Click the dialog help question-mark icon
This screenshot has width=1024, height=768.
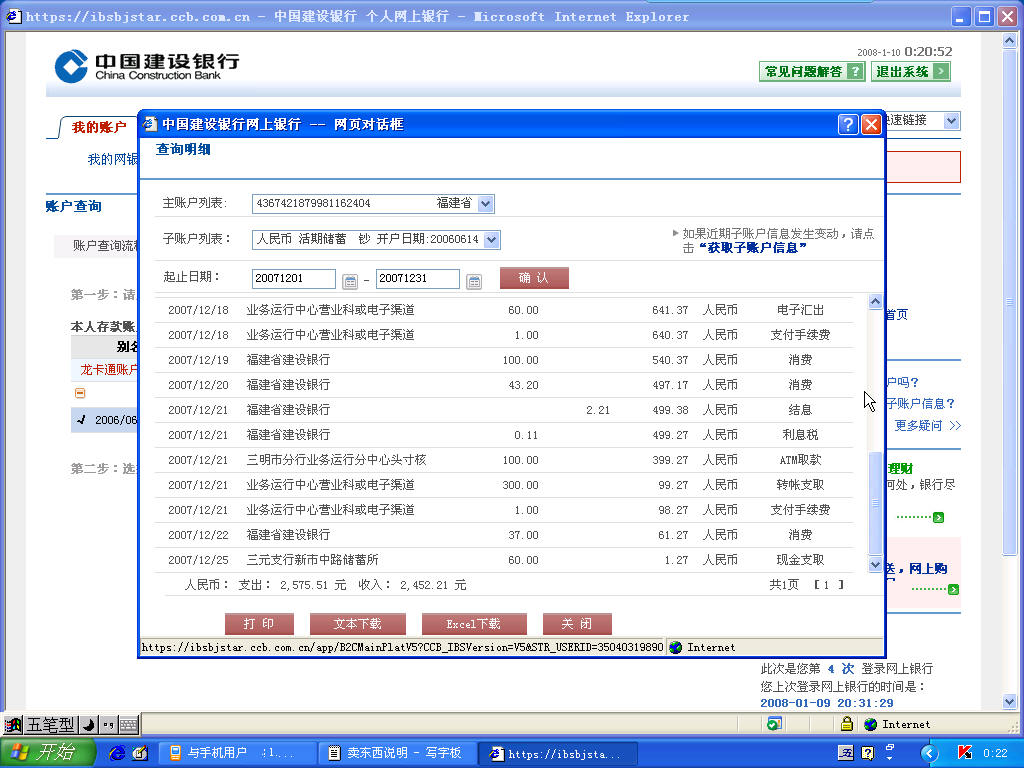click(847, 124)
